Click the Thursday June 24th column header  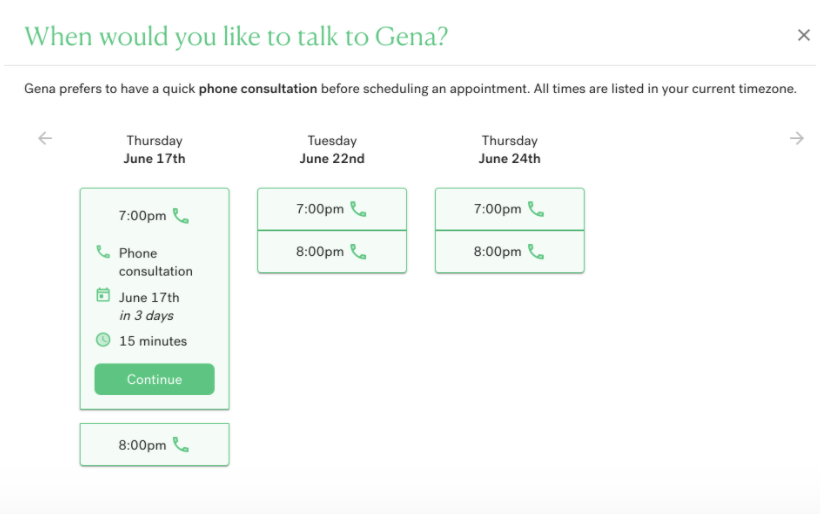click(509, 150)
